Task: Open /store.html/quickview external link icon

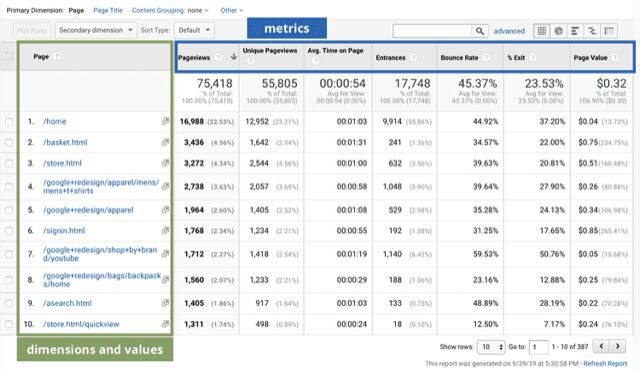Action: coord(165,323)
